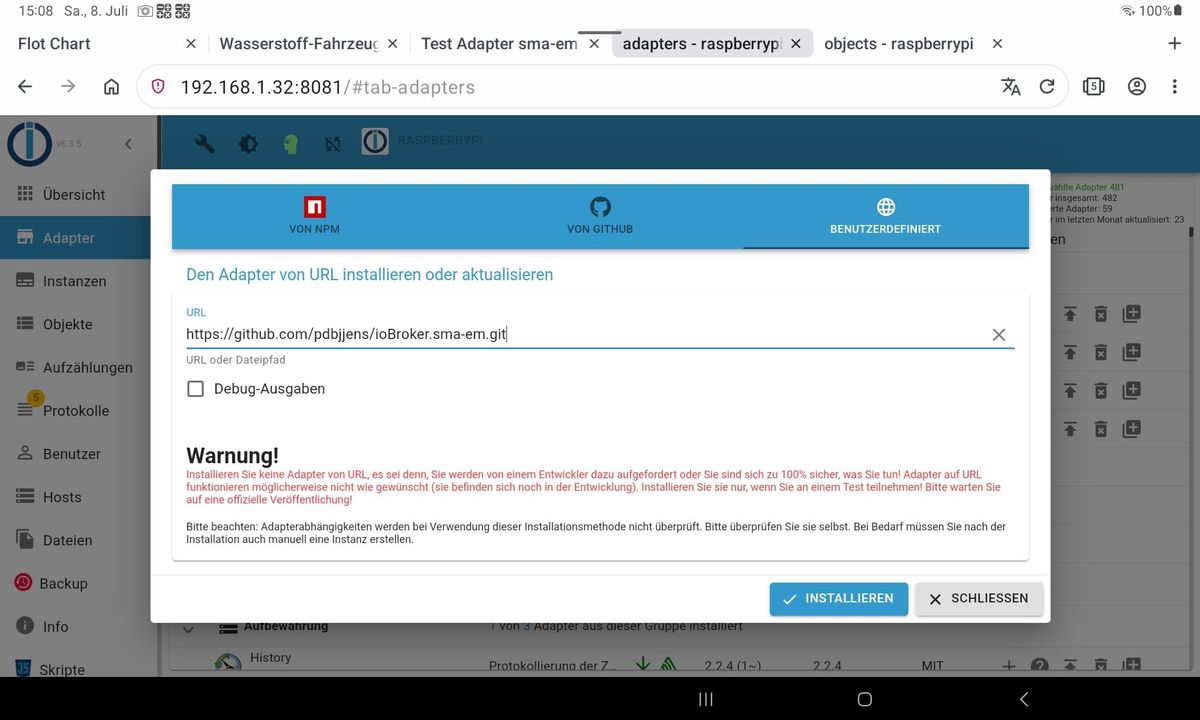
Task: Tap the Android recent apps button
Action: pos(706,700)
